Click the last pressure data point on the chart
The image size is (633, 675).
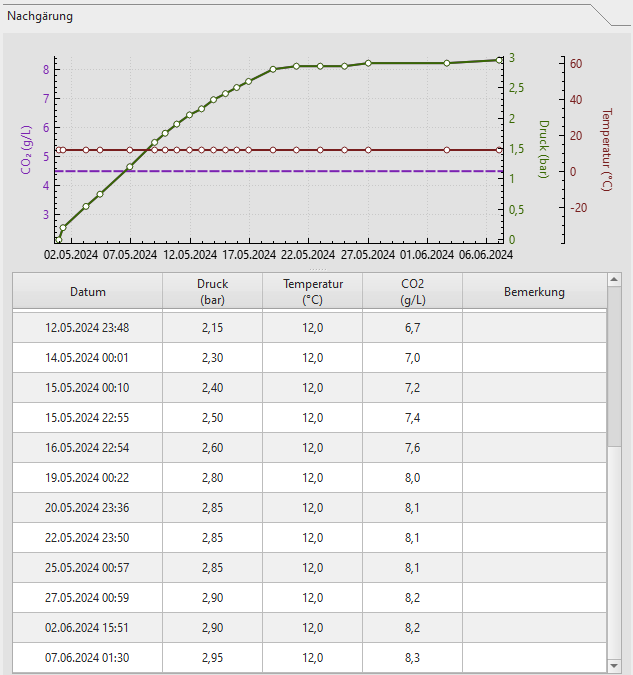(499, 60)
